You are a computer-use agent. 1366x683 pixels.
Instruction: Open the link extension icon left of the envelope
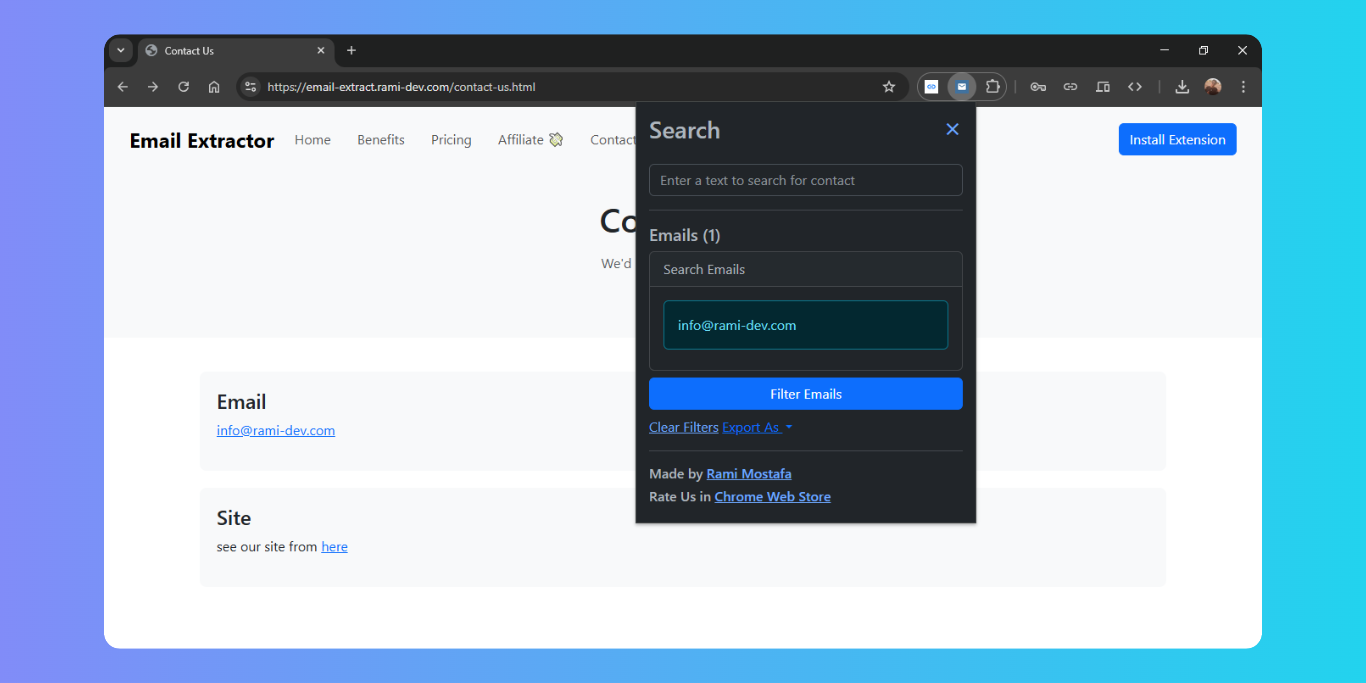click(931, 87)
